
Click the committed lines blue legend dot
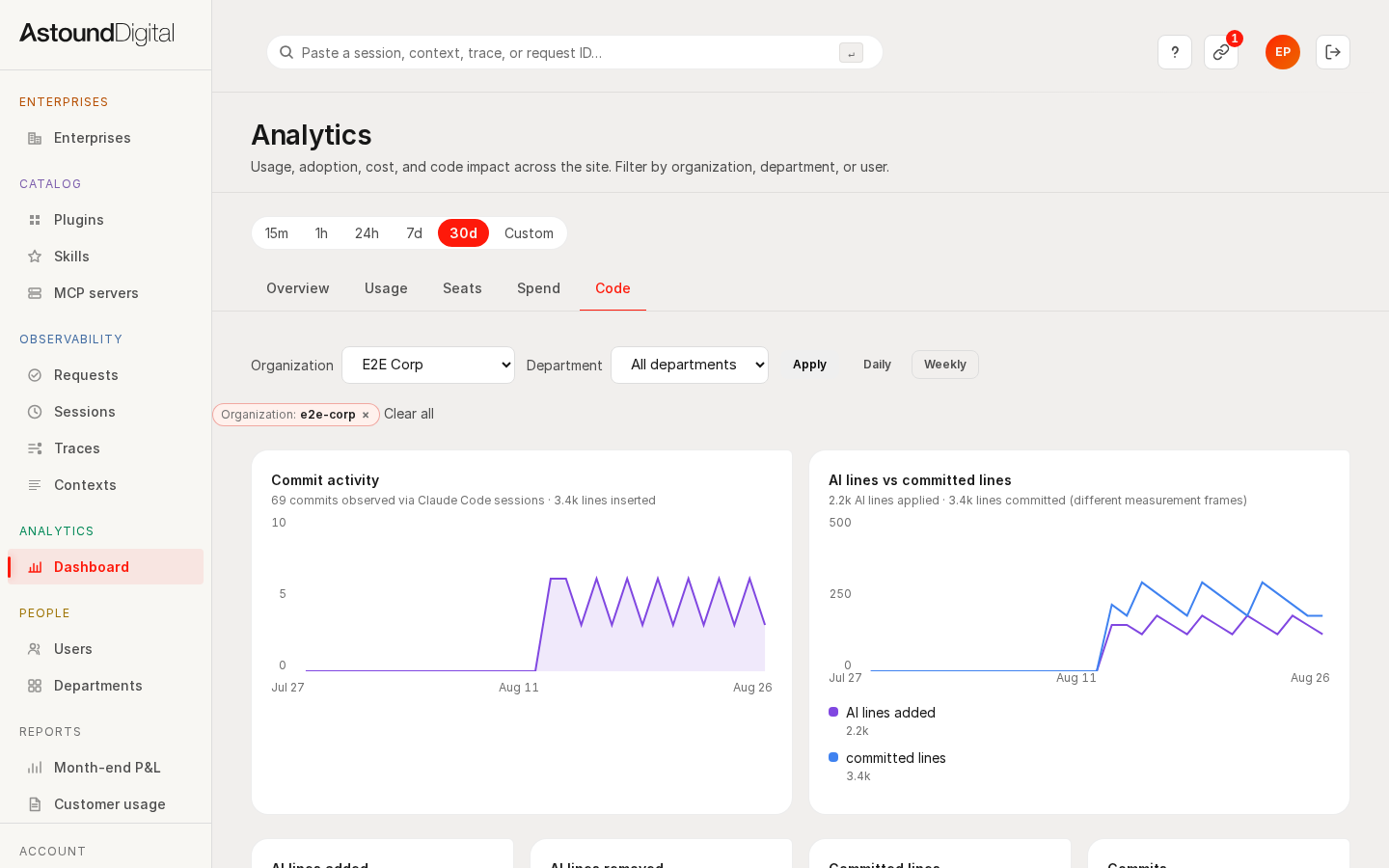coord(833,757)
